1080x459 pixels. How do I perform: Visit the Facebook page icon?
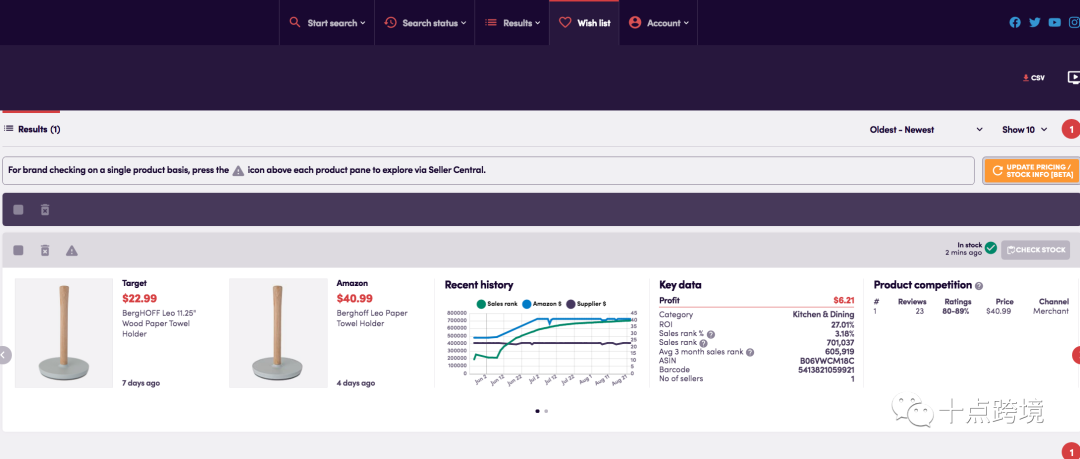(x=1015, y=23)
